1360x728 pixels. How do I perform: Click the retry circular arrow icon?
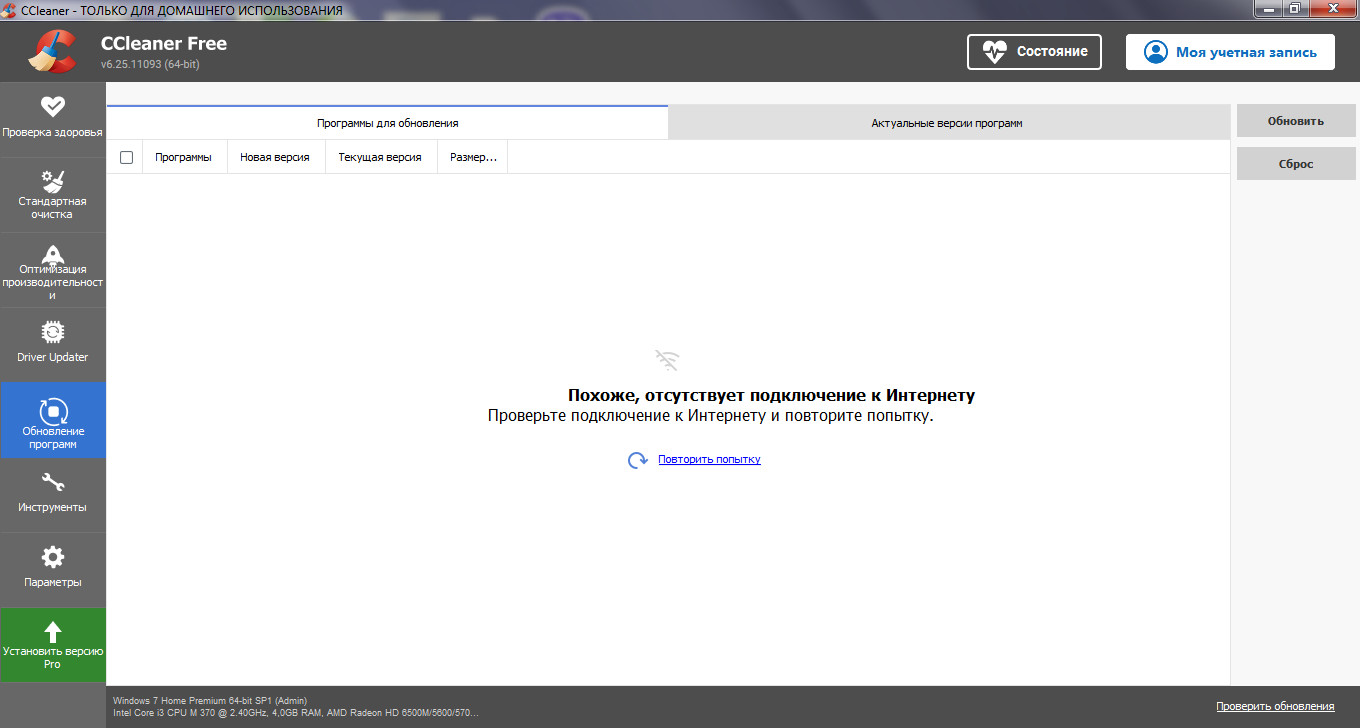[637, 460]
